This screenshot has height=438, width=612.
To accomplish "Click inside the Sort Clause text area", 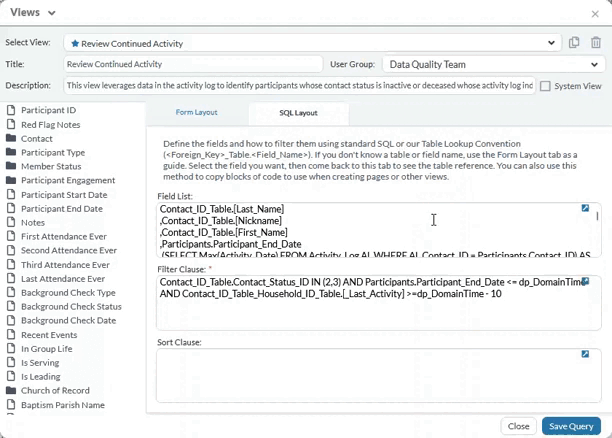I will pyautogui.click(x=379, y=376).
